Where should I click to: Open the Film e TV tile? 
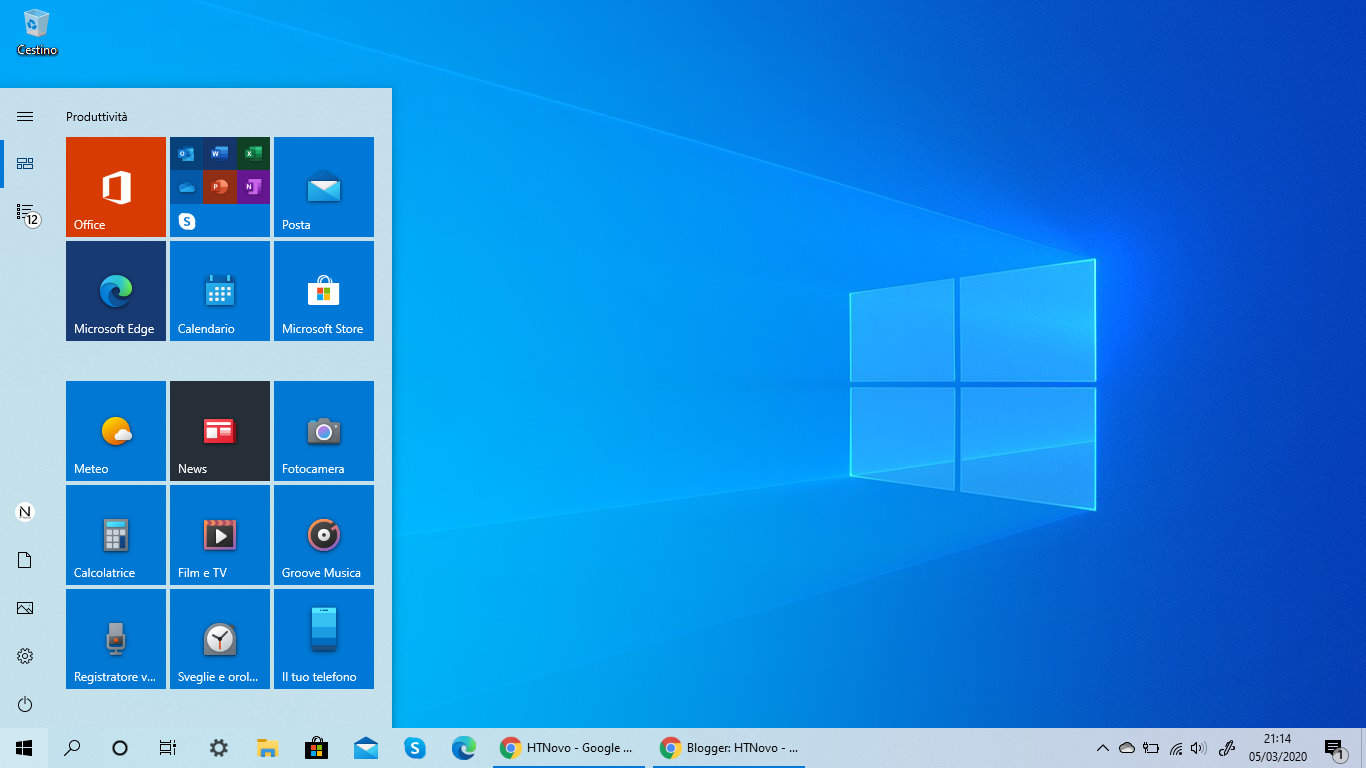tap(219, 535)
